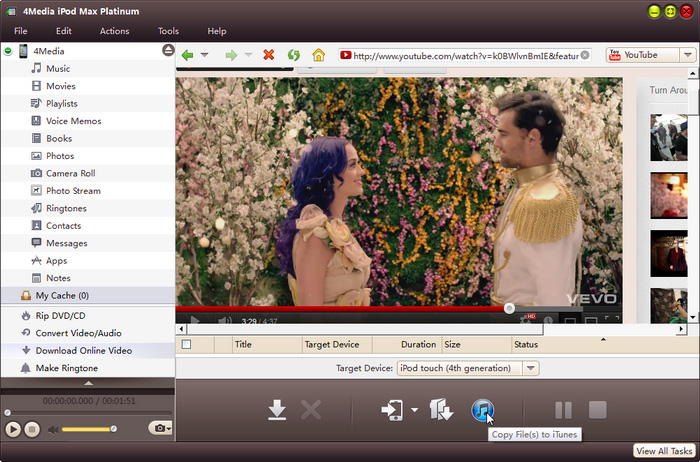Open the copy-to-device dropdown arrow

(x=414, y=410)
